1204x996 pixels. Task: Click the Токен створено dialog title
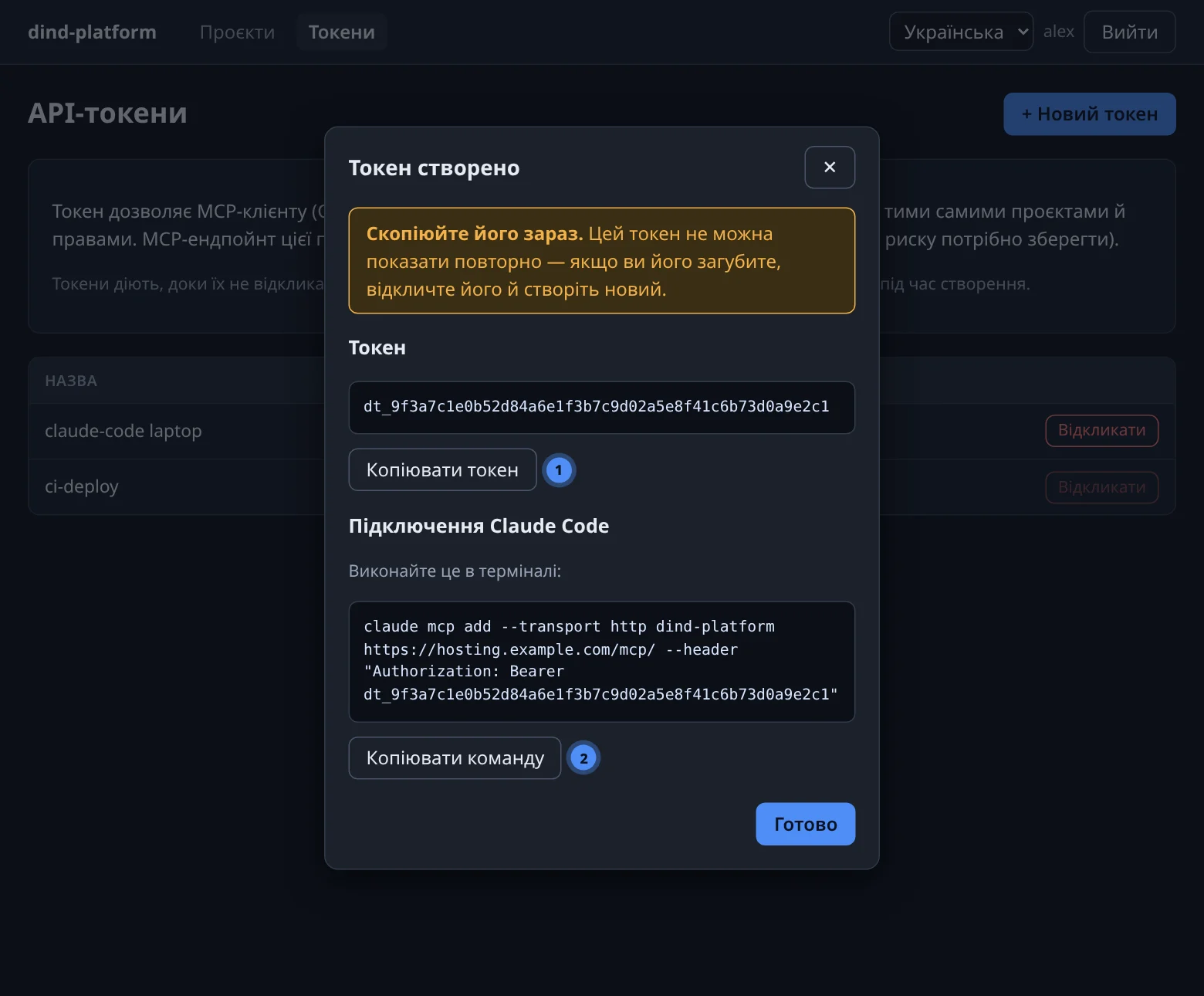point(434,168)
